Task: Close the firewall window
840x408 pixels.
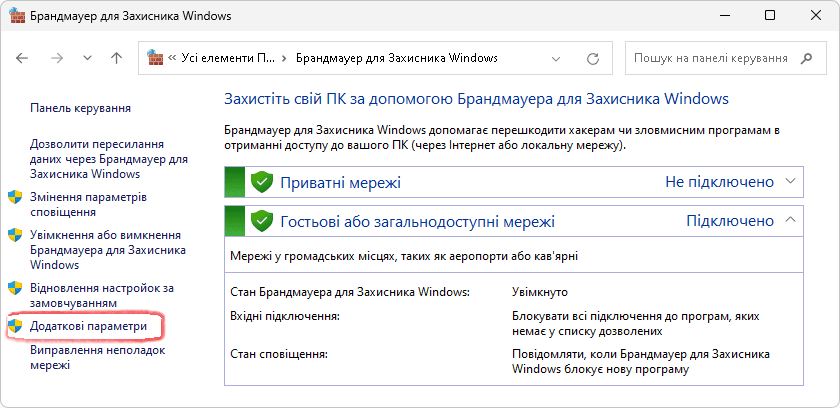Action: click(x=816, y=16)
